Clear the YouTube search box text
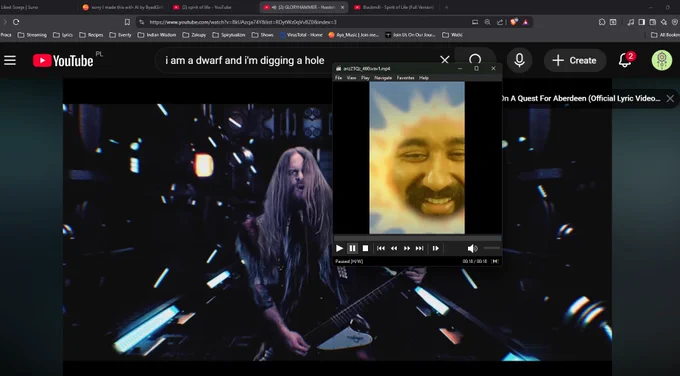 [x=445, y=60]
